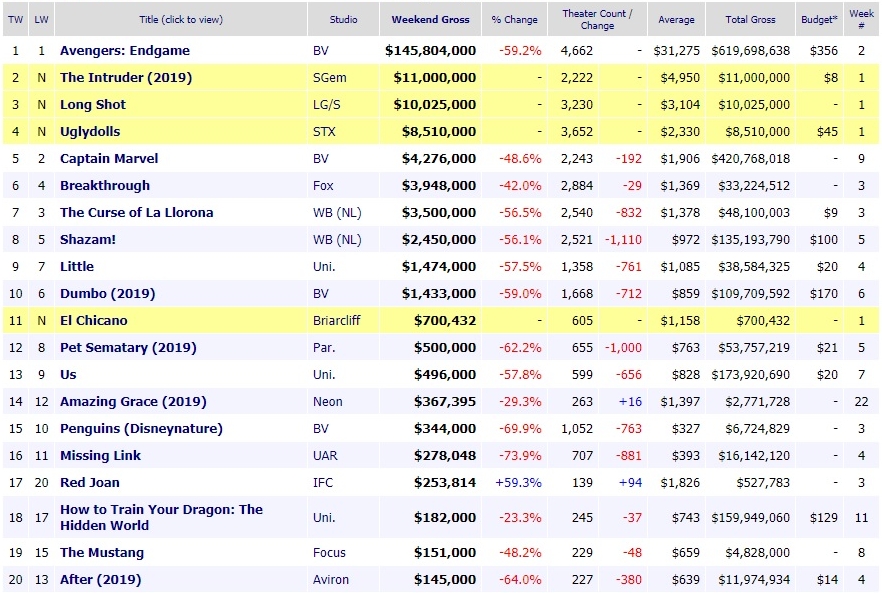Select $356 budget for Avengers: Endgame
The width and height of the screenshot is (882, 593).
(x=824, y=51)
